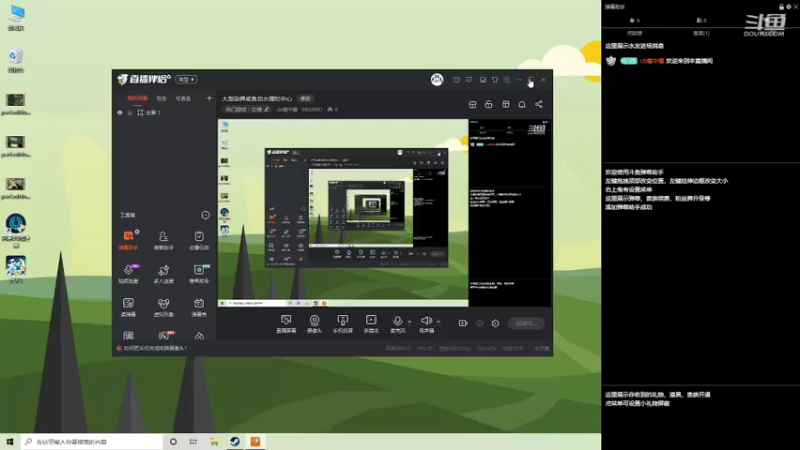
Task: Click the status text at bottom-right of status bar
Action: coord(541,348)
